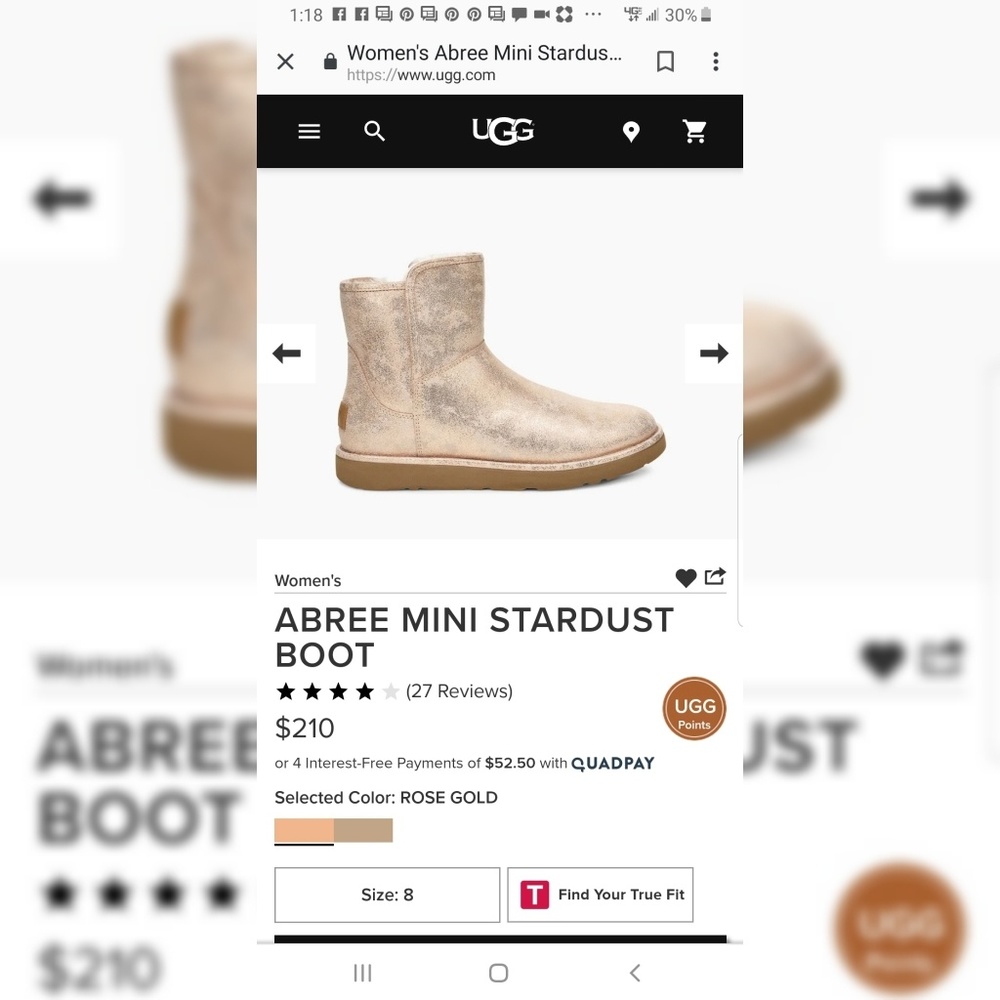The height and width of the screenshot is (1000, 1000).
Task: Bookmark this page in the browser
Action: [x=665, y=62]
